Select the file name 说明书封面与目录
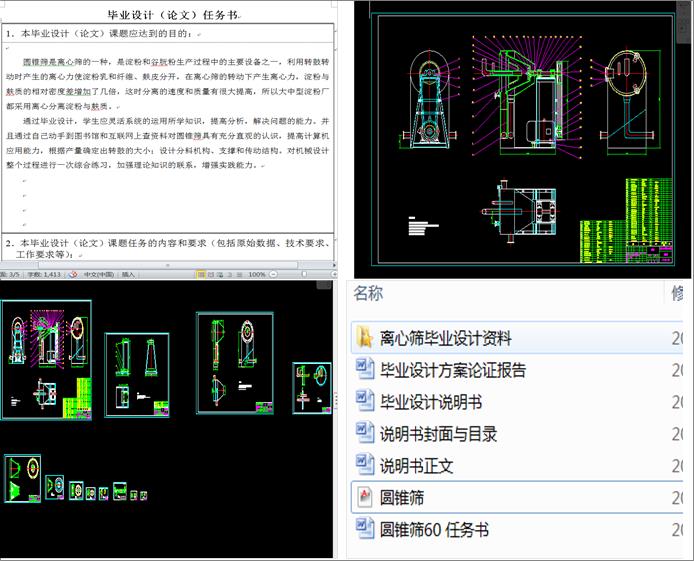Viewport: 694px width, 561px height. pyautogui.click(x=438, y=434)
